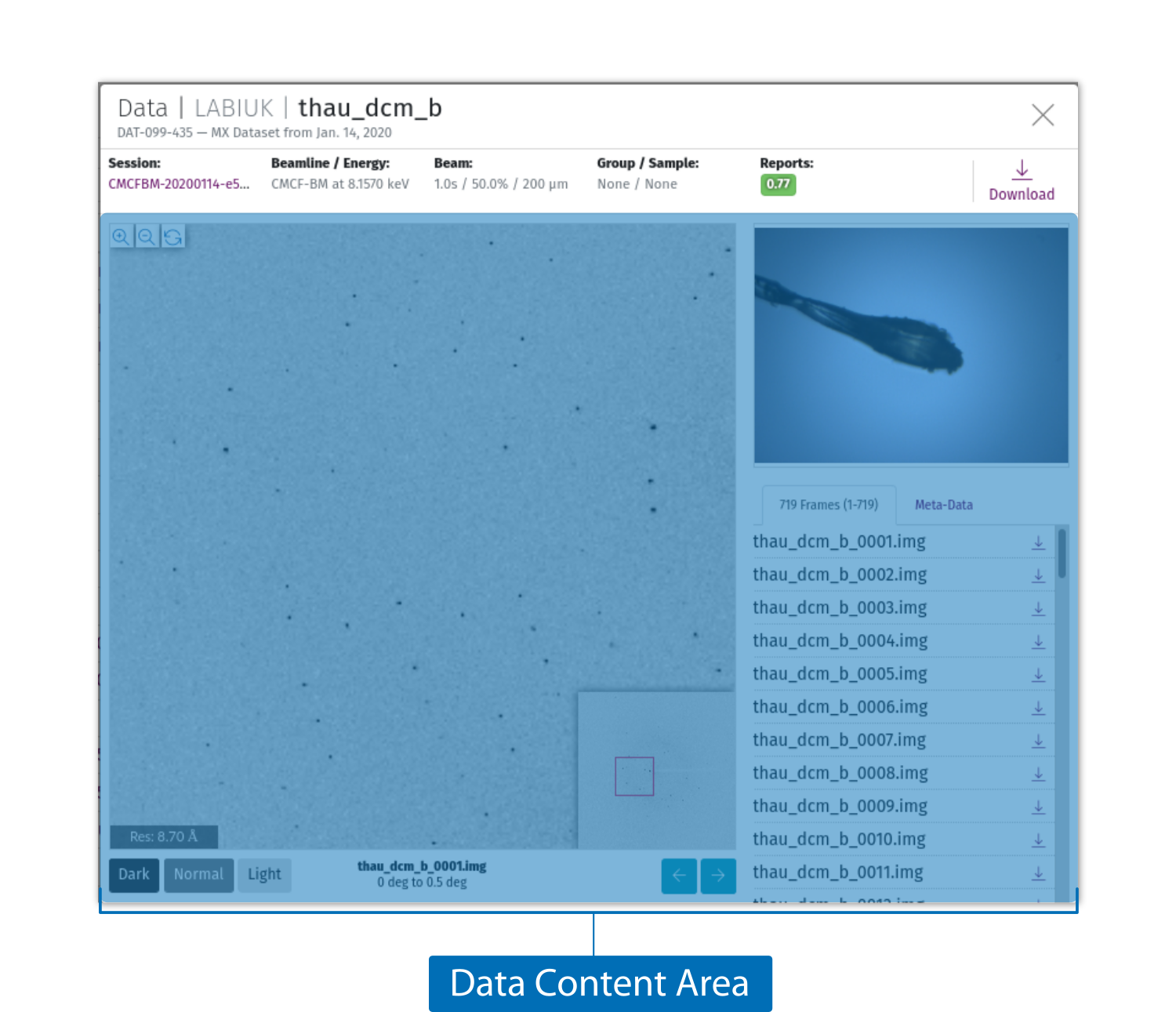Select frame thau_dcm_b_0010.img
Image resolution: width=1176 pixels, height=1012 pixels.
839,839
